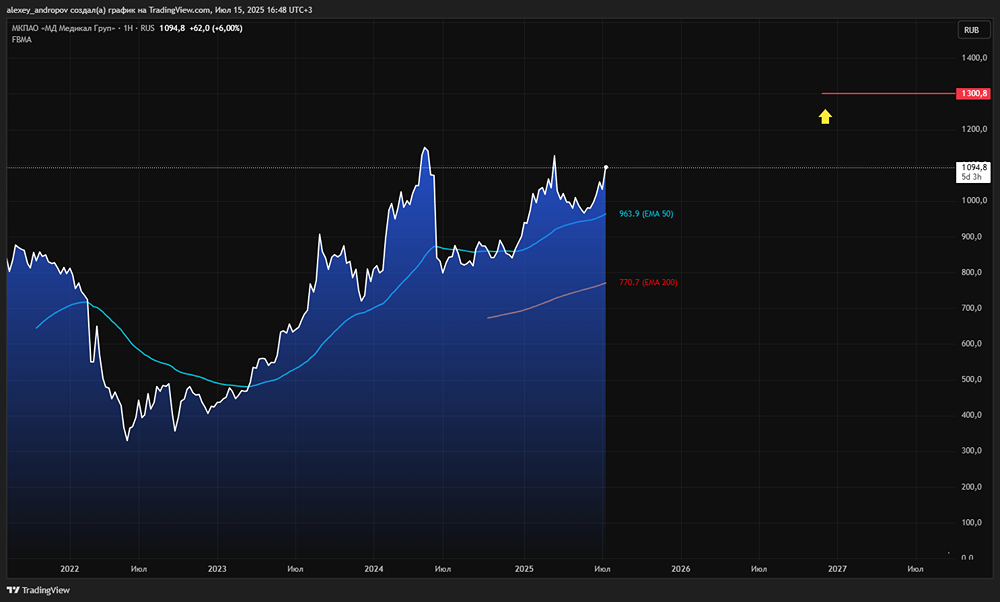Viewport: 1000px width, 602px height.
Task: Click the 963.9 (EMA 50) label
Action: 646,214
